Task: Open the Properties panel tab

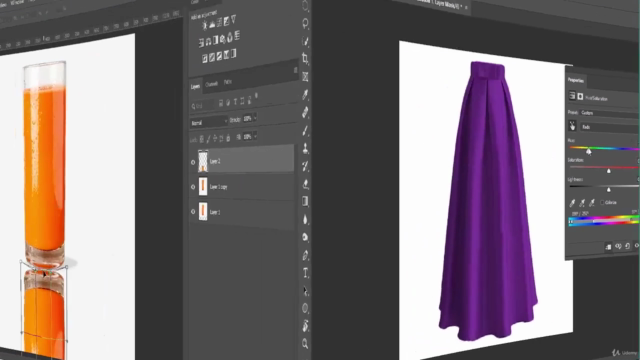Action: (576, 80)
